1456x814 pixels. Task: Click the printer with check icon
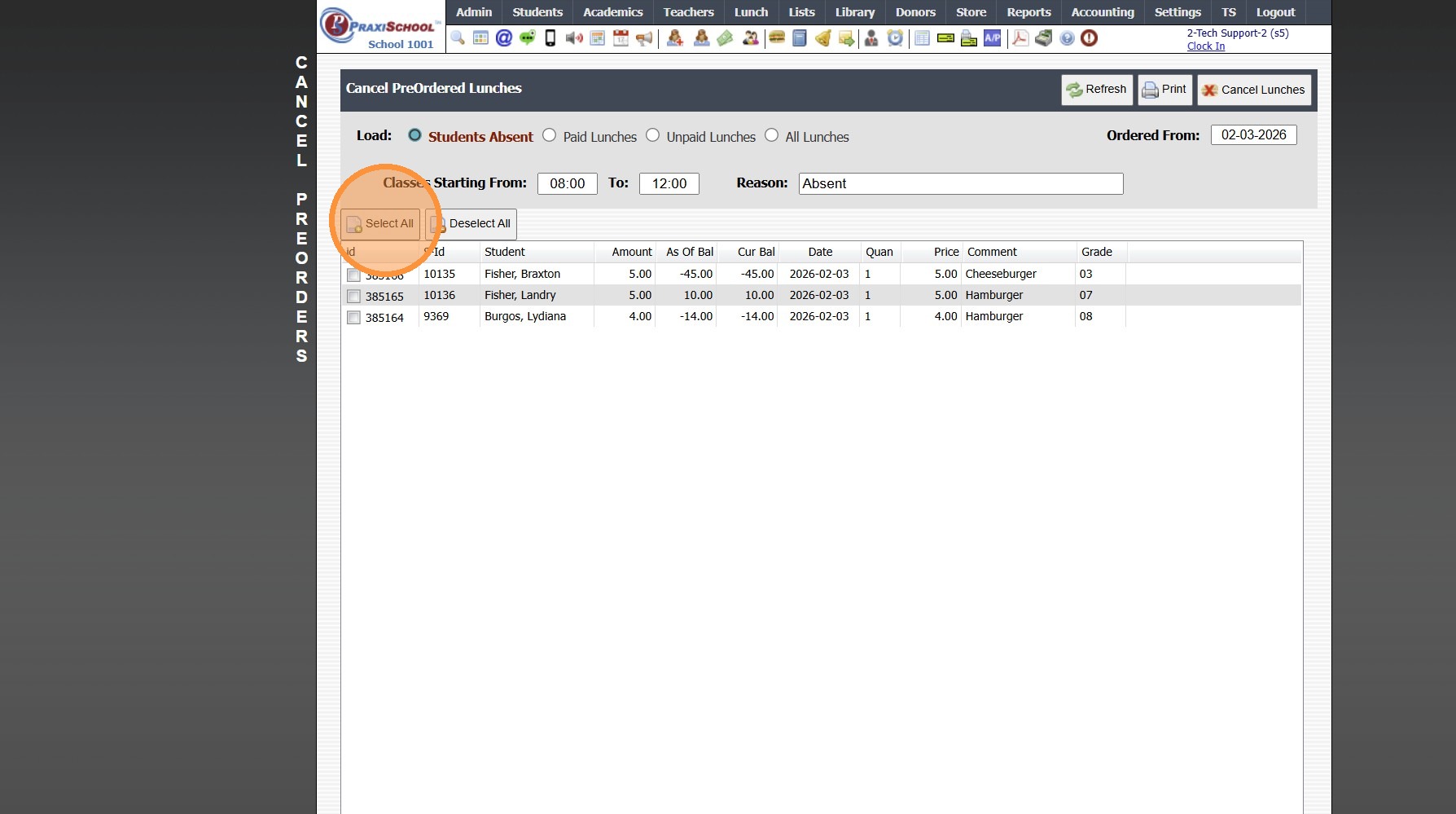click(969, 38)
